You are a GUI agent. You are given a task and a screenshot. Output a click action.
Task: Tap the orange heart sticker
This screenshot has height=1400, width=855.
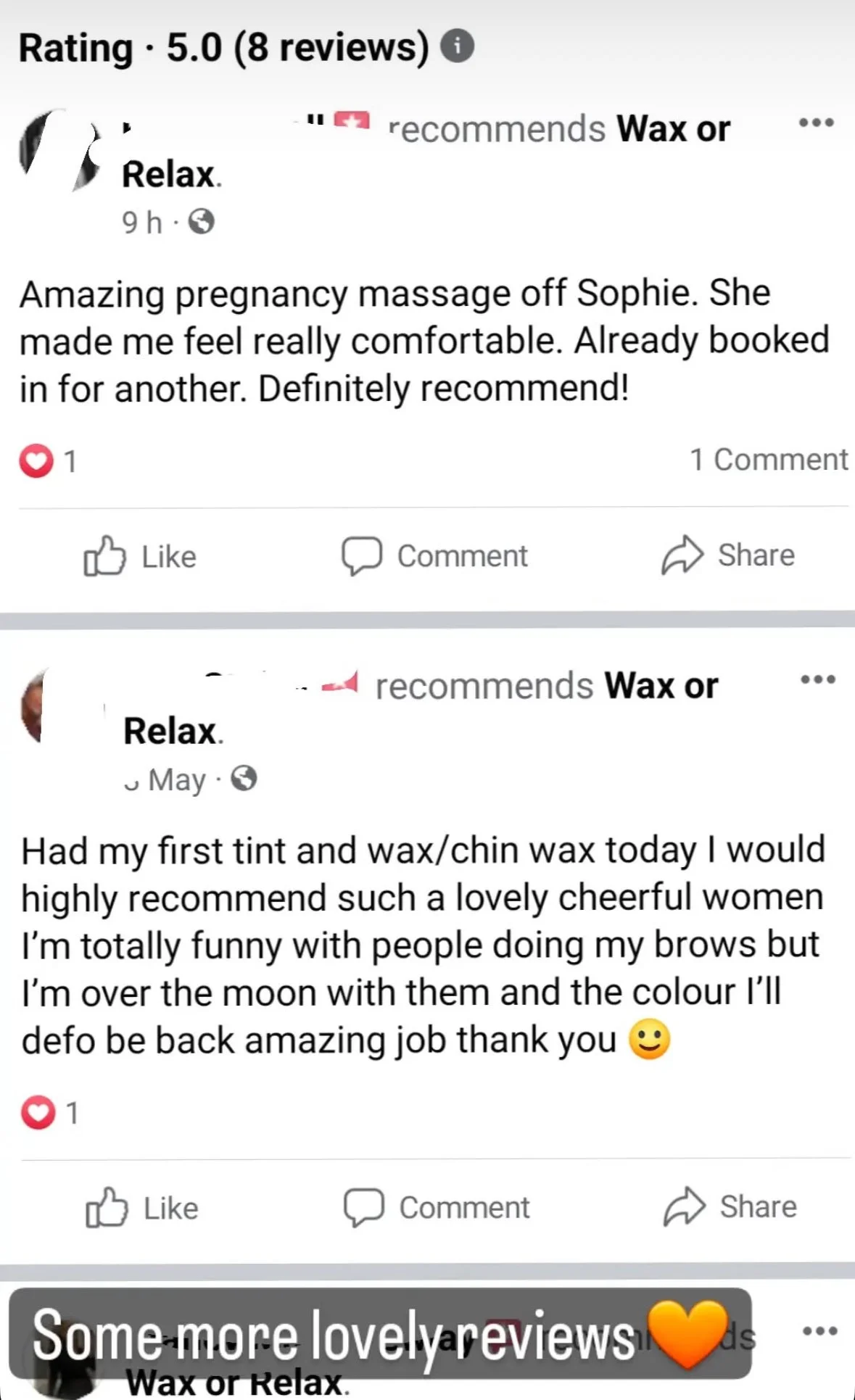[x=687, y=1333]
